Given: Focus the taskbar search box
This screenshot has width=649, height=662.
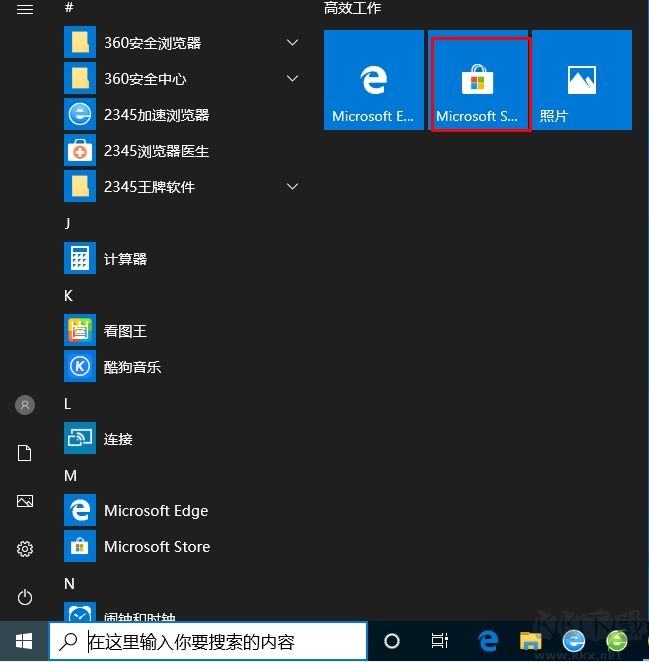Looking at the screenshot, I should coord(208,641).
